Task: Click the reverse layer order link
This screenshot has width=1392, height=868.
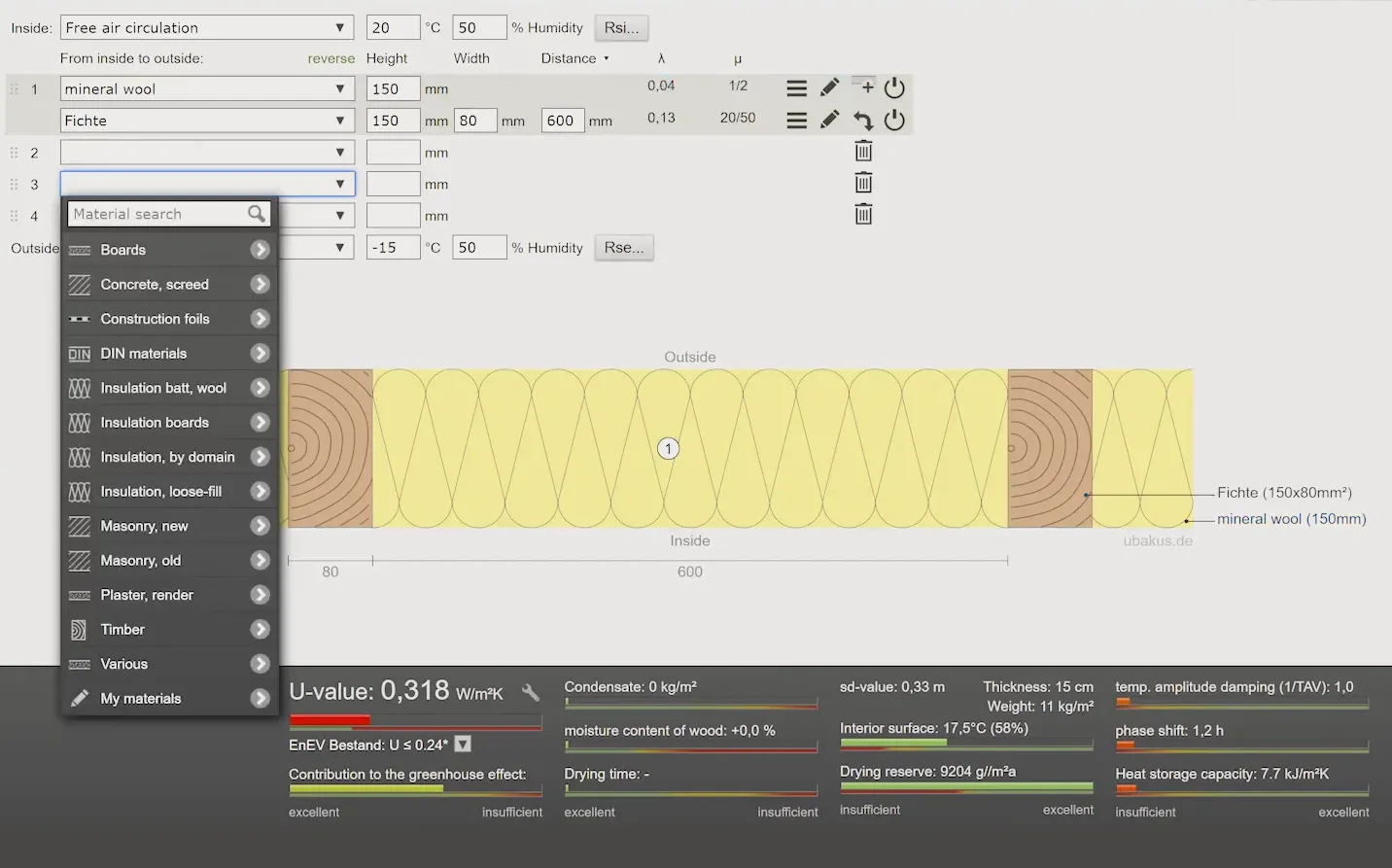Action: pos(331,58)
